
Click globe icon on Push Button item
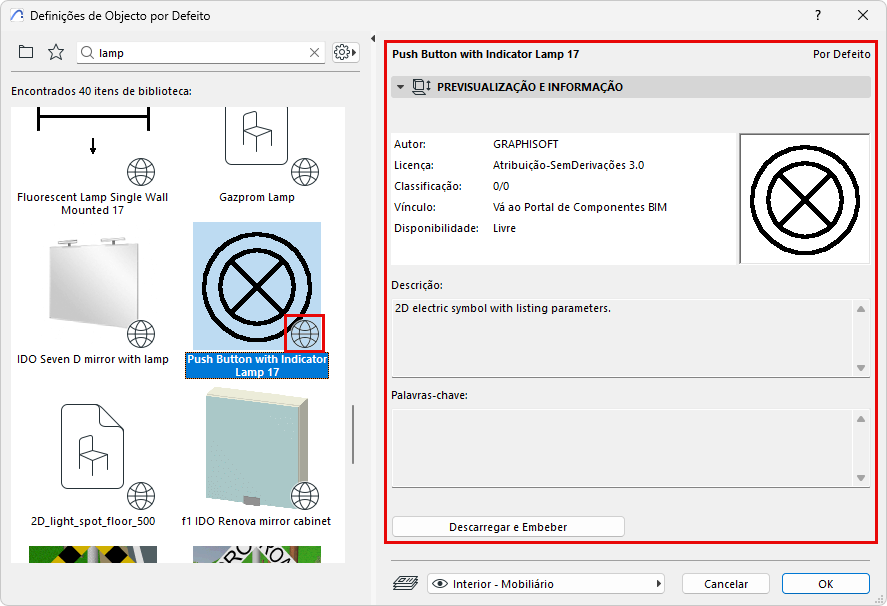click(x=305, y=334)
